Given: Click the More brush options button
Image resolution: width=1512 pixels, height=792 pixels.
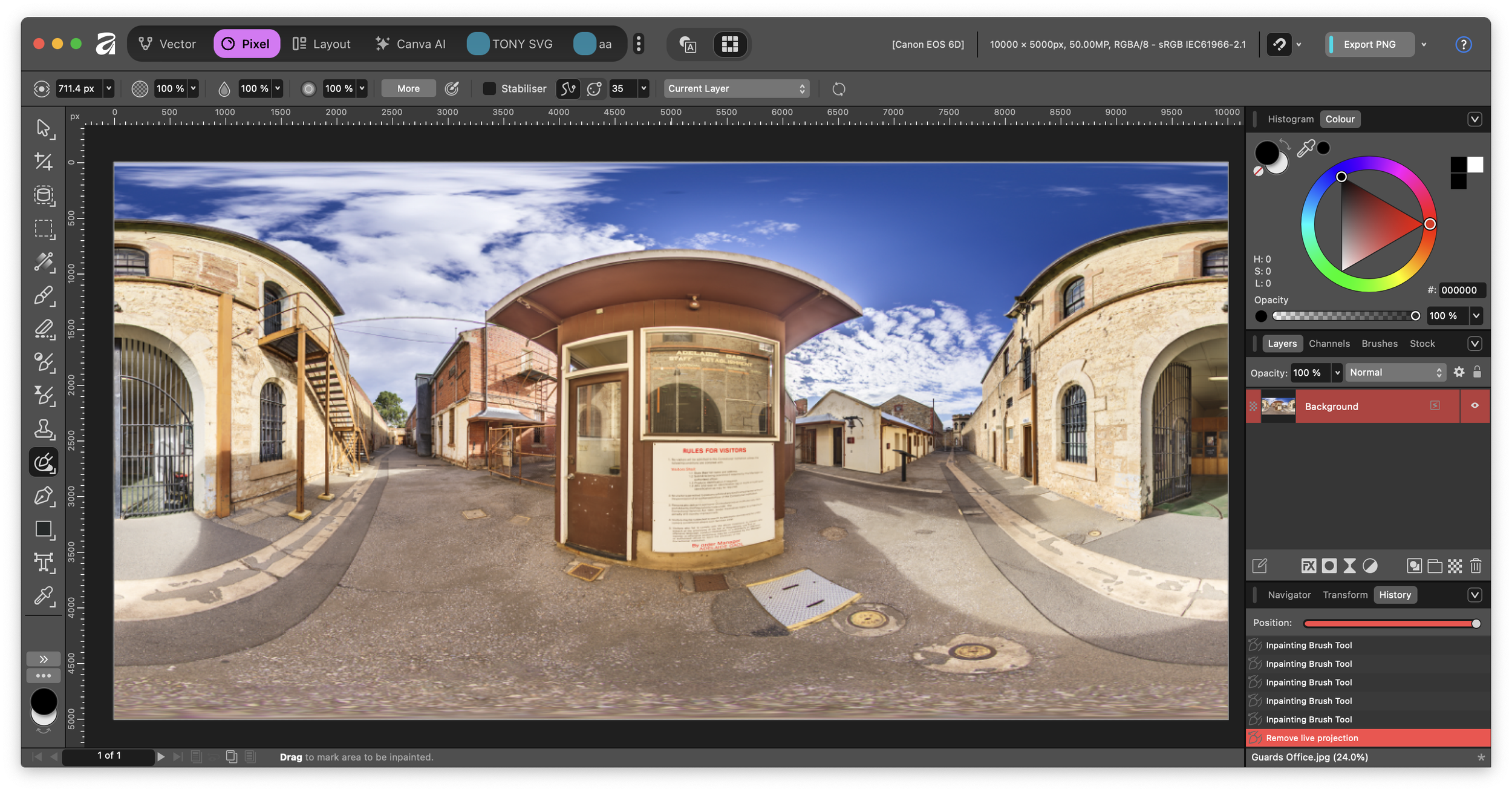Looking at the screenshot, I should [408, 88].
